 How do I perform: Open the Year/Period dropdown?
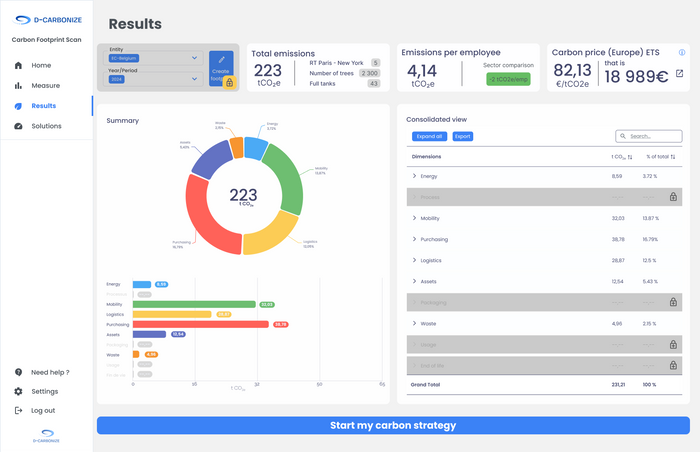click(153, 79)
